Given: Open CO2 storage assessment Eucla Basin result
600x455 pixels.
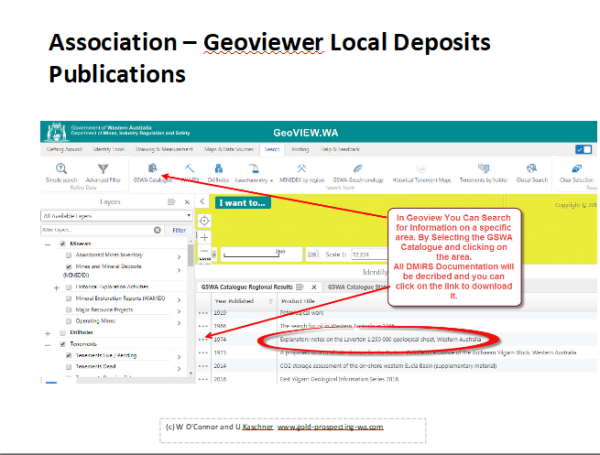Looking at the screenshot, I should pyautogui.click(x=388, y=366).
